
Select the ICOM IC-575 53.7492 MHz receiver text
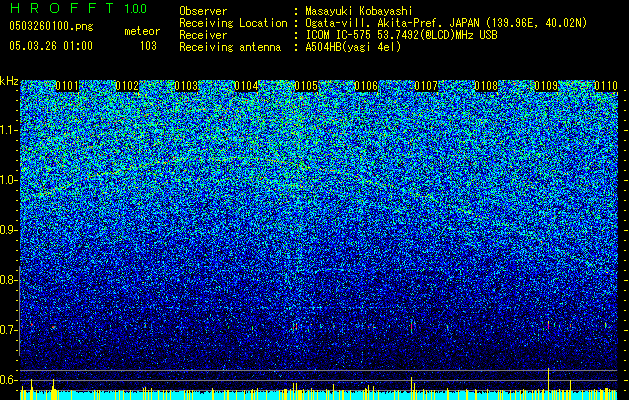click(401, 35)
